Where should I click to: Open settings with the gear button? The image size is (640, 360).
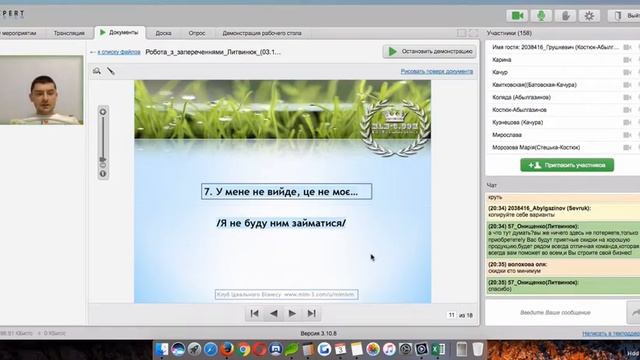click(x=589, y=16)
